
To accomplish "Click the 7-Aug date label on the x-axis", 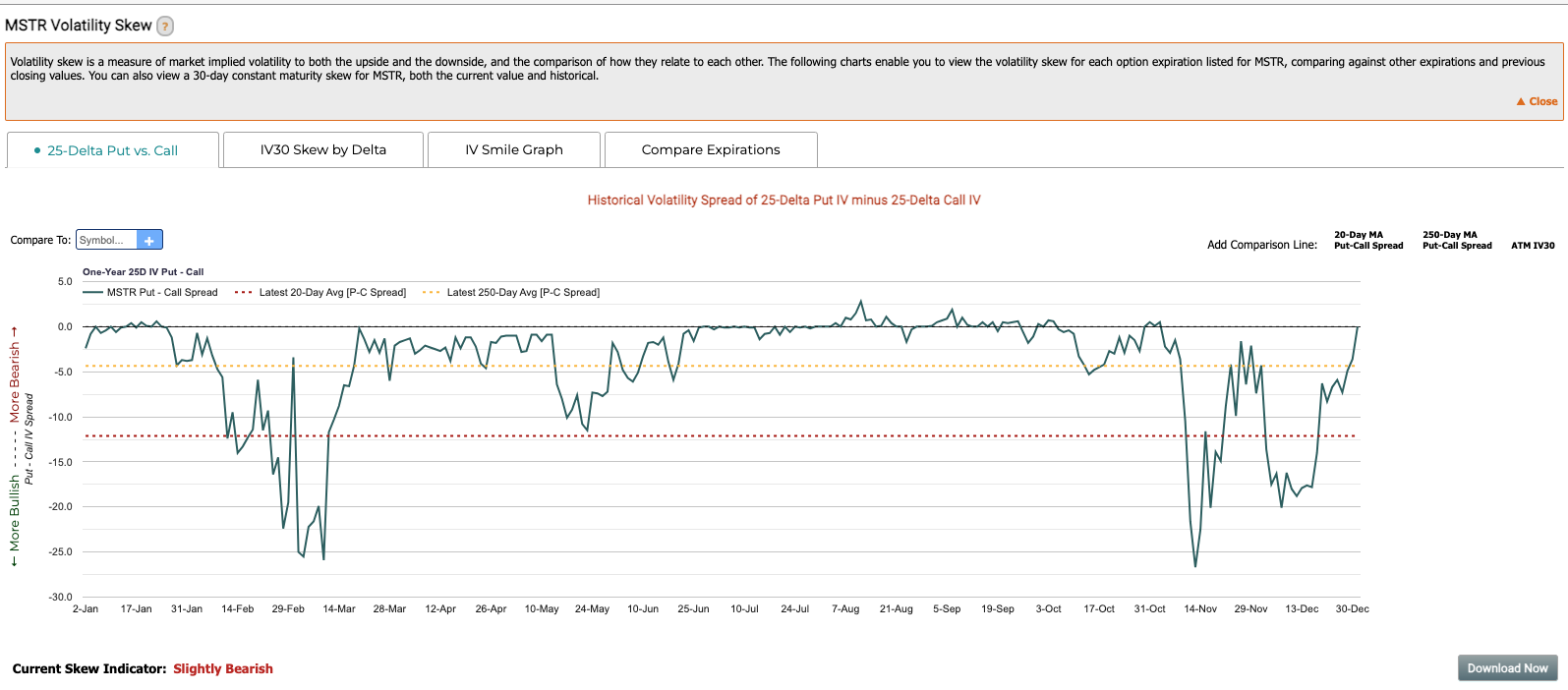I will click(x=845, y=609).
